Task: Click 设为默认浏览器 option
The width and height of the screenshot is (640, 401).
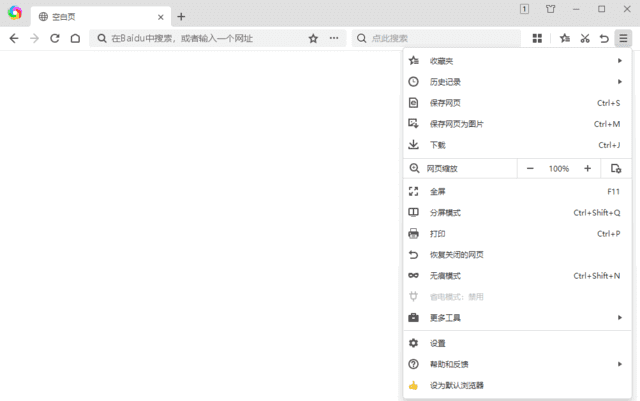Action: 457,385
